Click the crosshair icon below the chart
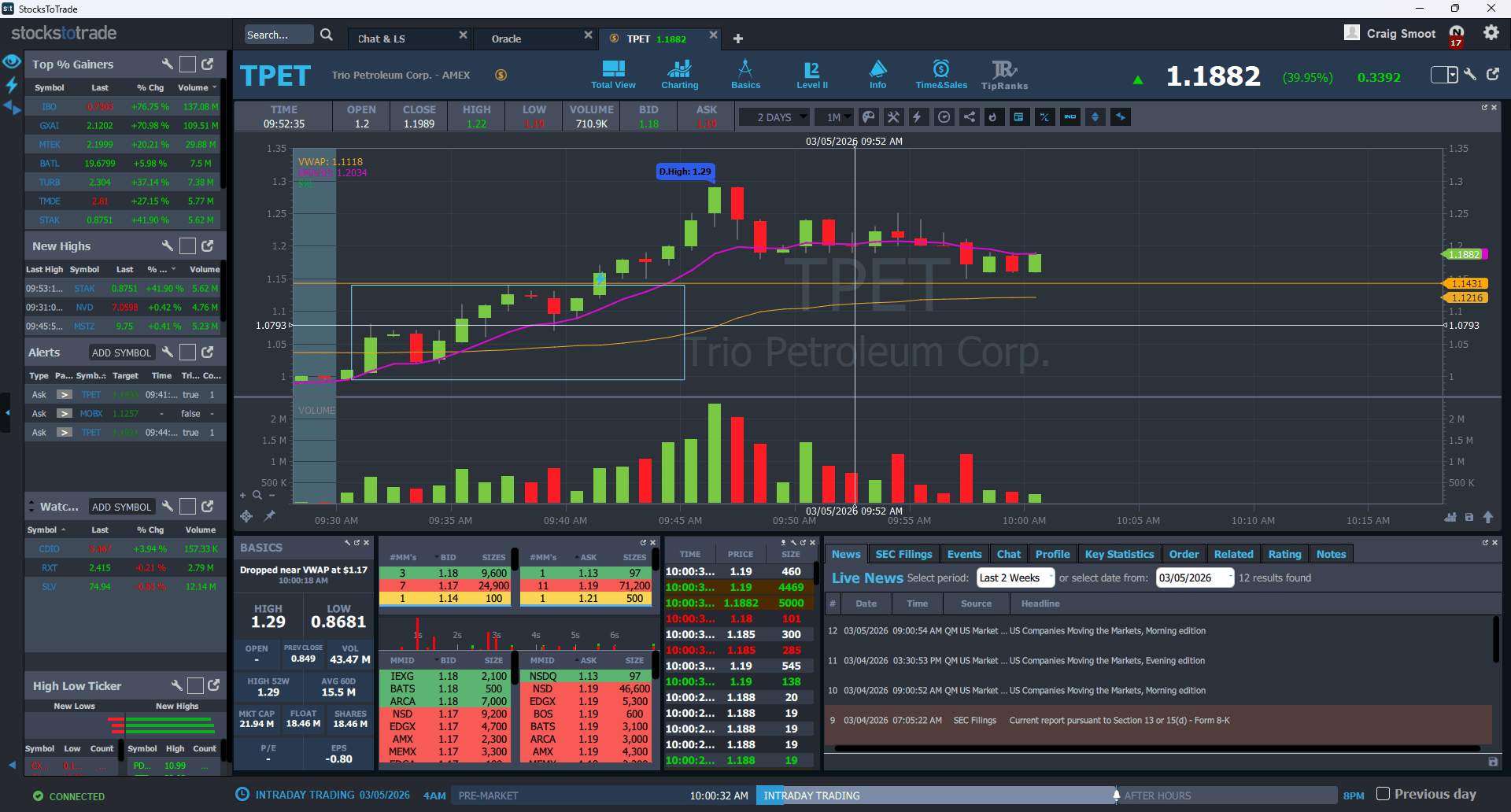The width and height of the screenshot is (1511, 812). (x=246, y=515)
